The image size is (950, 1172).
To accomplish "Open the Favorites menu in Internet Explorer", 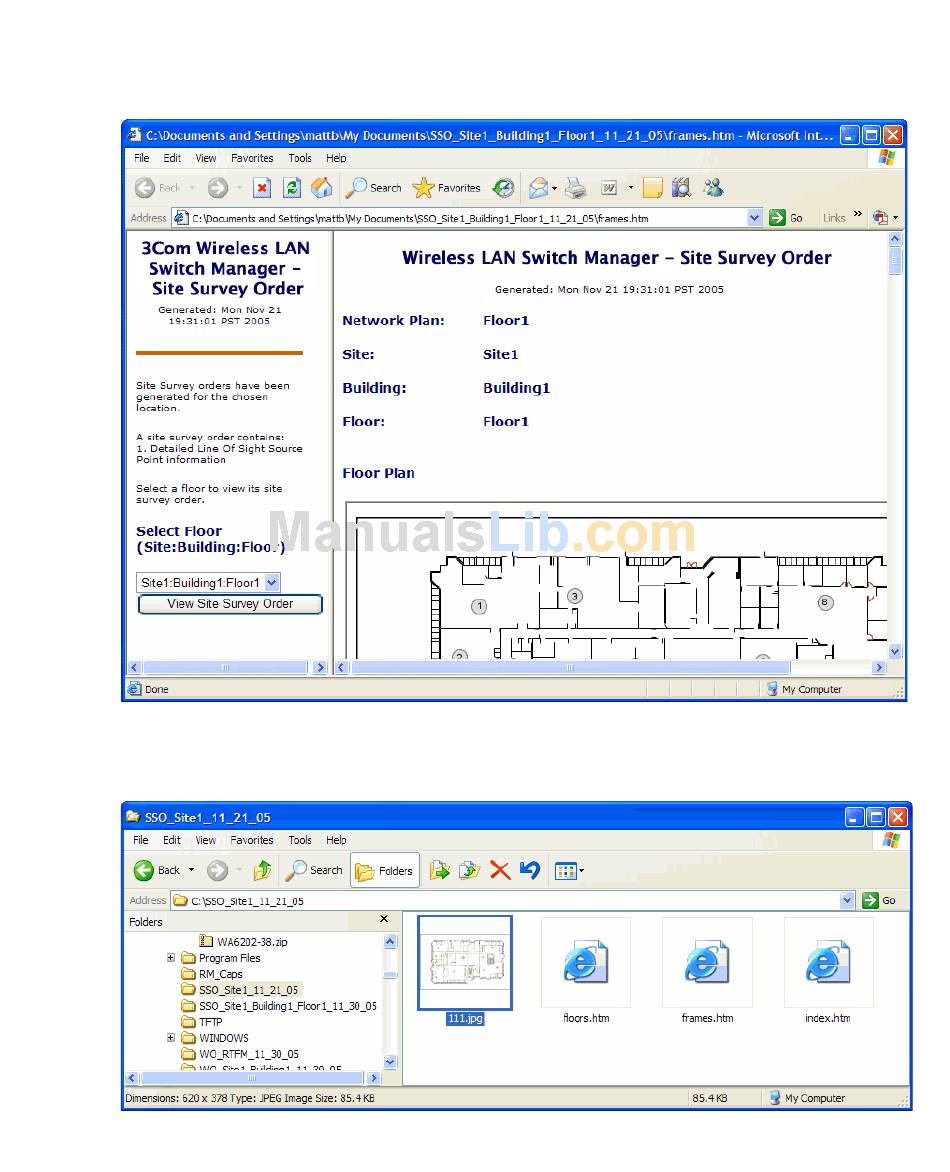I will pos(252,158).
